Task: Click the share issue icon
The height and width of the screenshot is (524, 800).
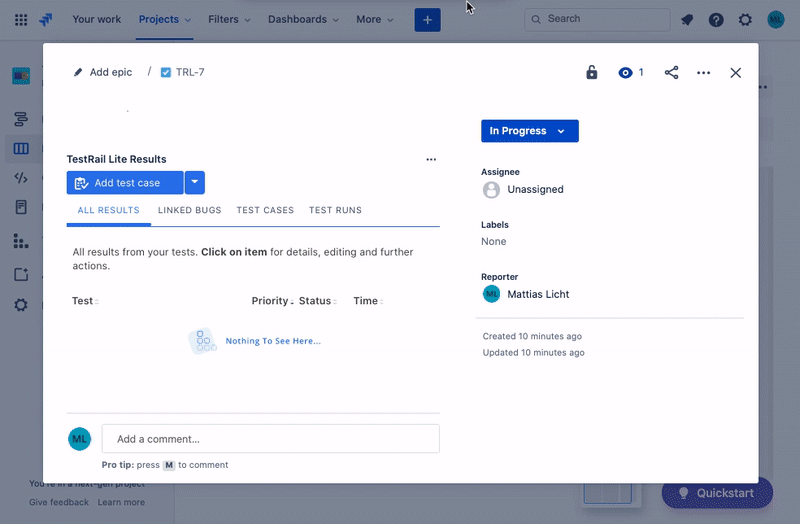Action: [x=671, y=72]
